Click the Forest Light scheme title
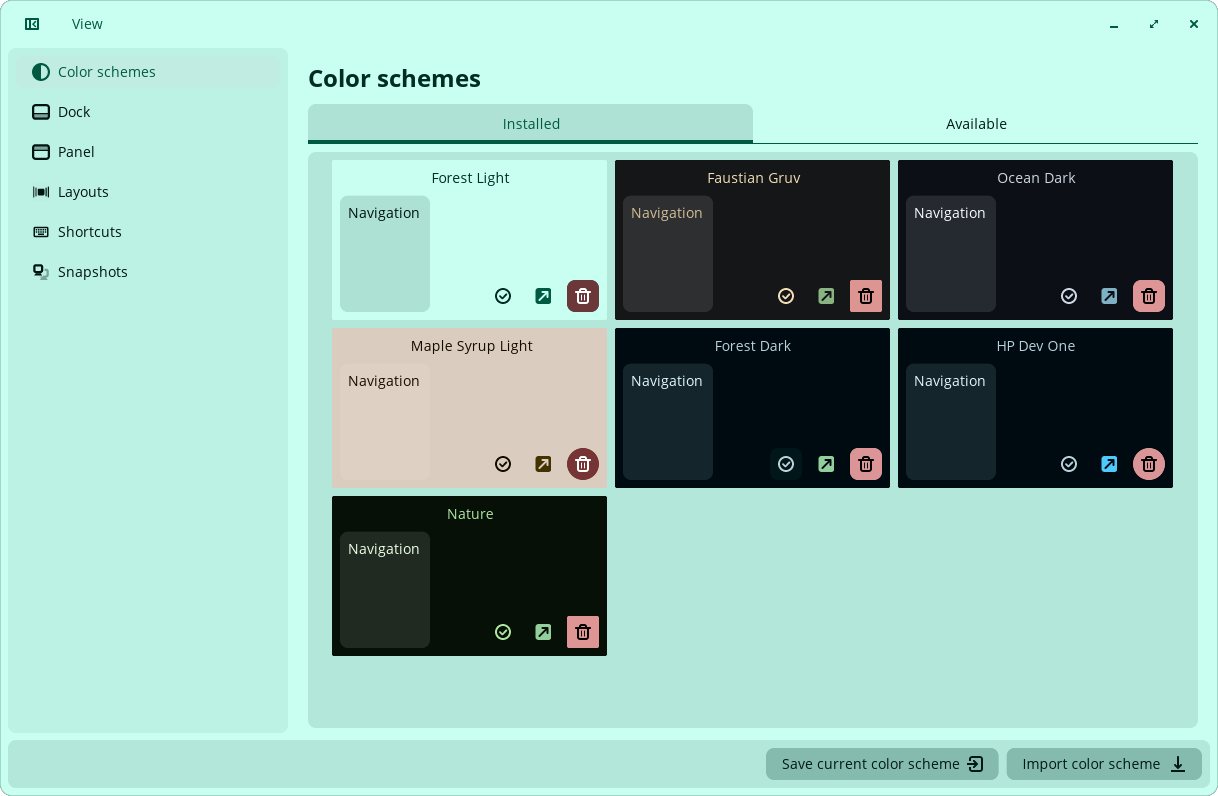Viewport: 1218px width, 796px height. pyautogui.click(x=470, y=178)
